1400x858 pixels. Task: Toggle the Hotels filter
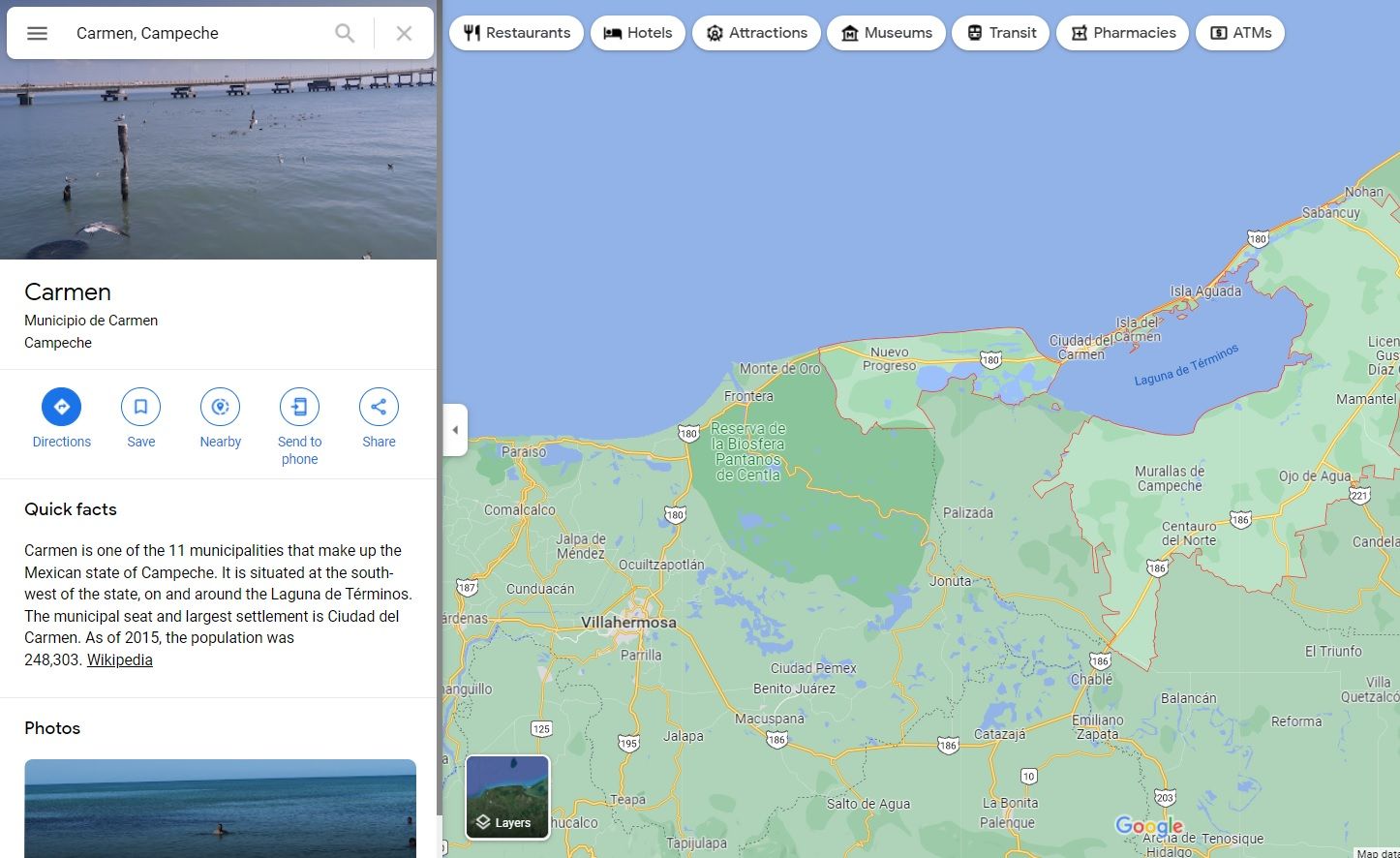(x=638, y=32)
